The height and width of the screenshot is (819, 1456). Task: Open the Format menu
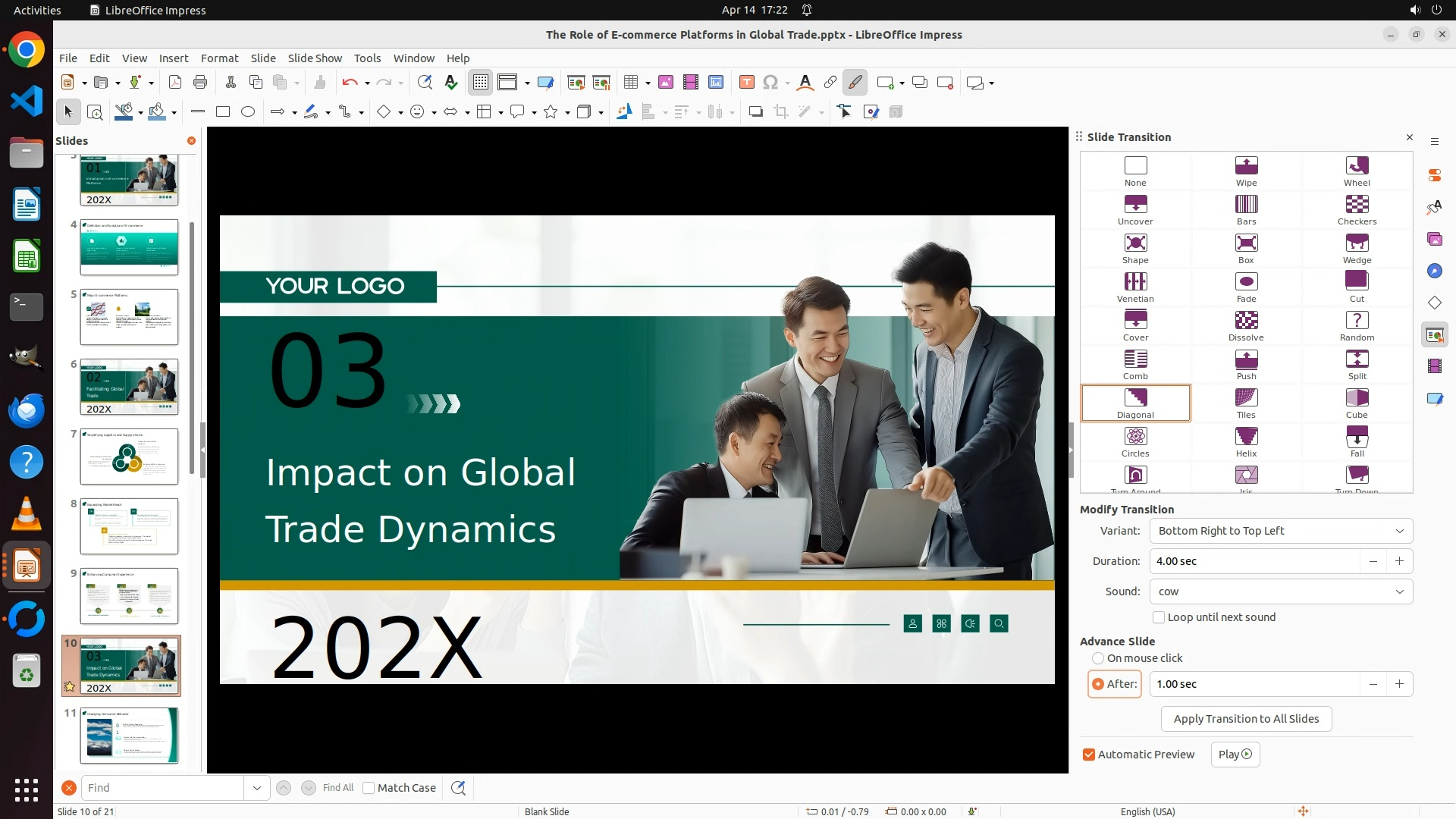point(219,58)
